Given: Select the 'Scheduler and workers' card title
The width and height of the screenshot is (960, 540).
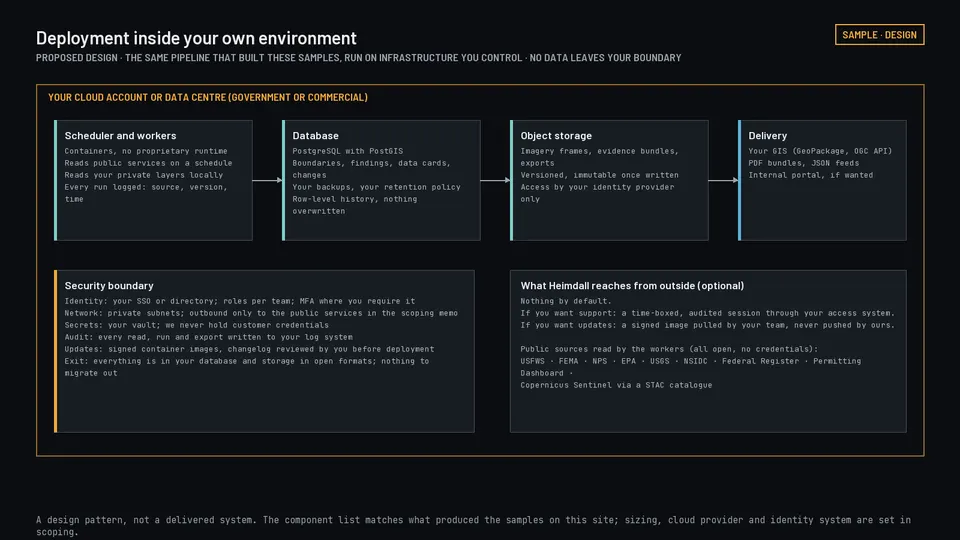Looking at the screenshot, I should coord(121,135).
